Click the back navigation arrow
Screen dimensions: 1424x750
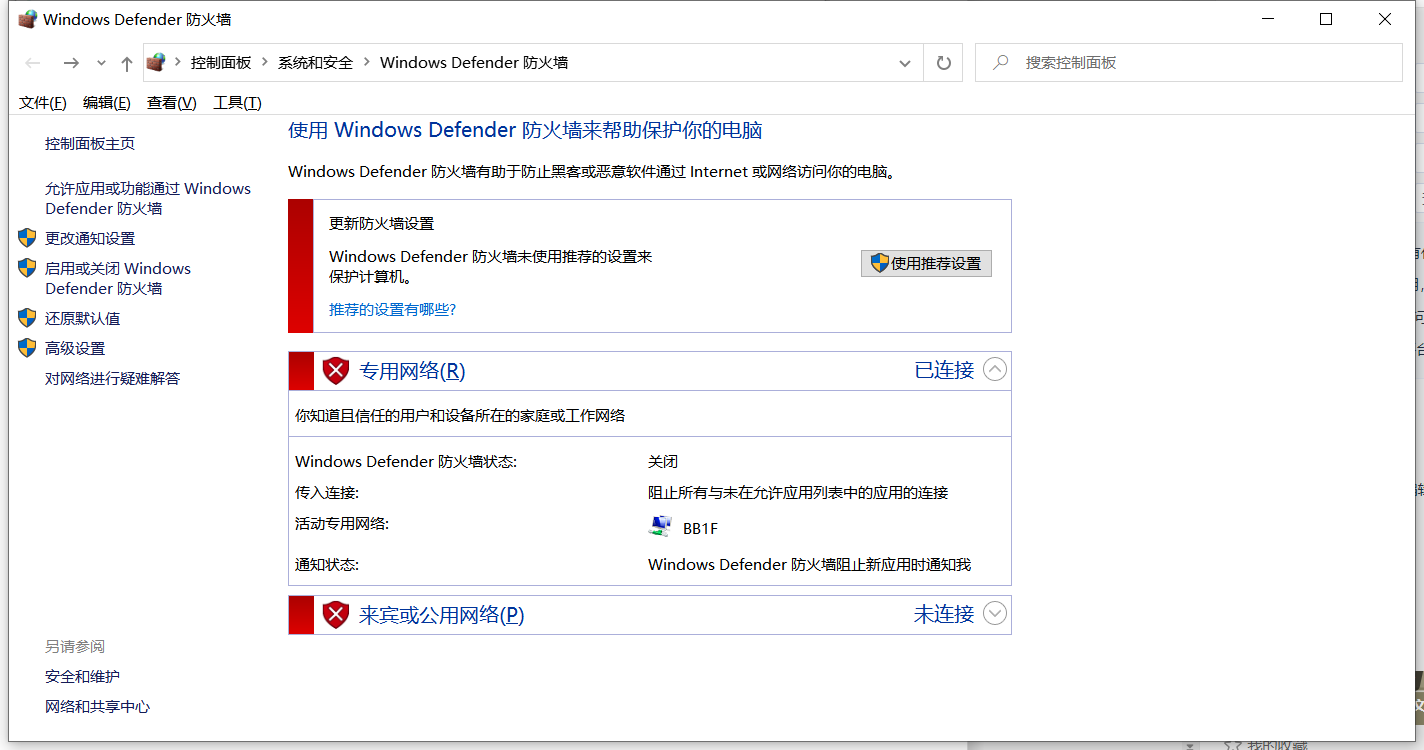pos(33,63)
